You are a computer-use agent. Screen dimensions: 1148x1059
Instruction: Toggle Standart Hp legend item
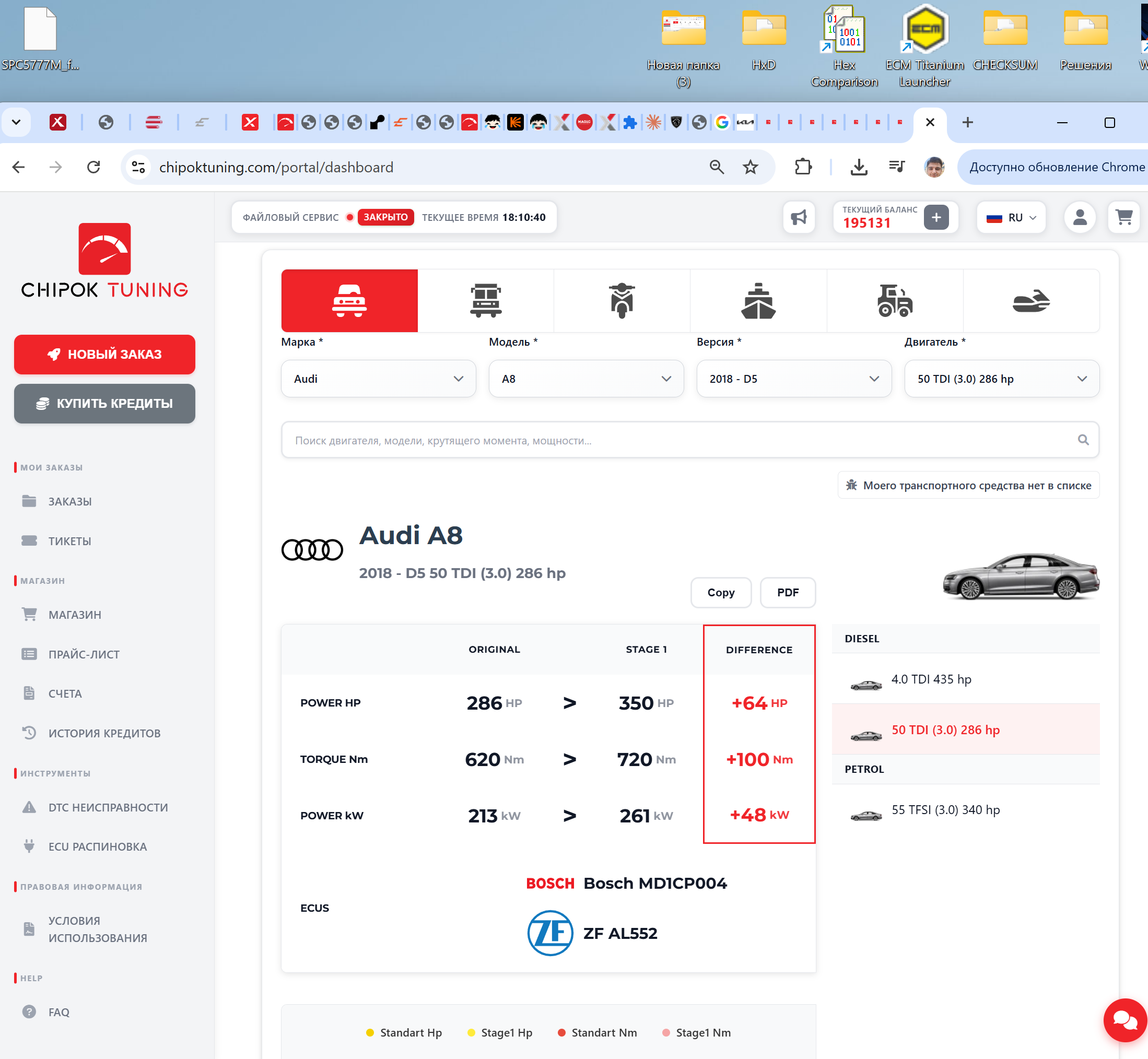coord(404,1033)
